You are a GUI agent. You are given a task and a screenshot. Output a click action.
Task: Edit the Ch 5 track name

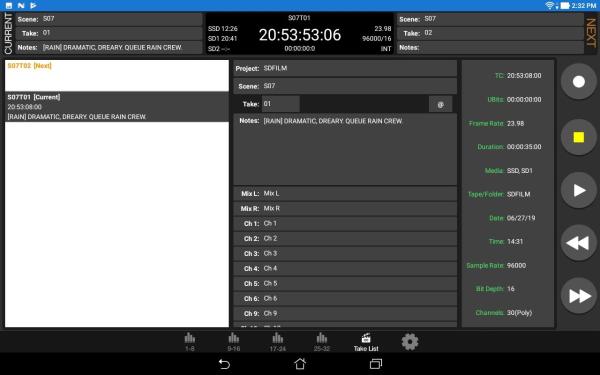click(x=345, y=284)
